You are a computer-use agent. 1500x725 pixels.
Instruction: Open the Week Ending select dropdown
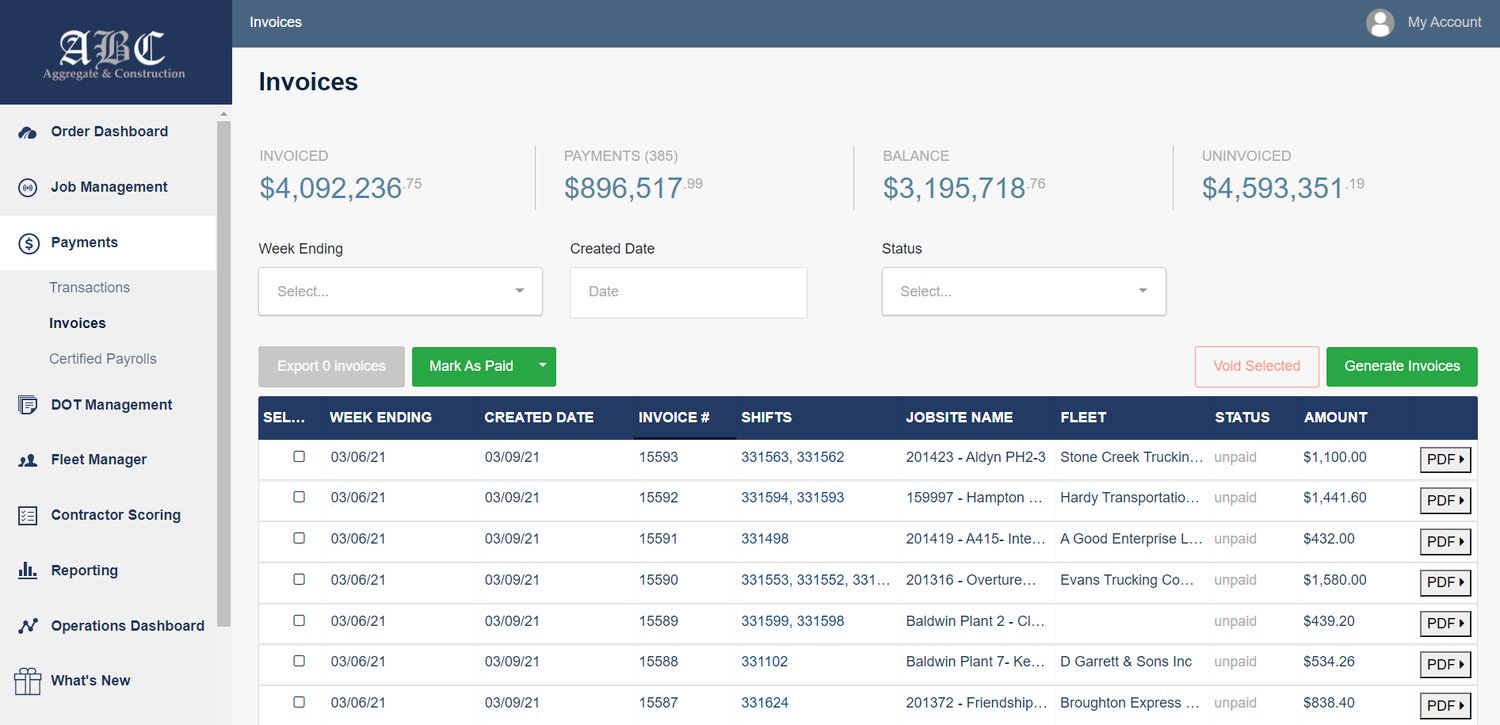(x=400, y=291)
